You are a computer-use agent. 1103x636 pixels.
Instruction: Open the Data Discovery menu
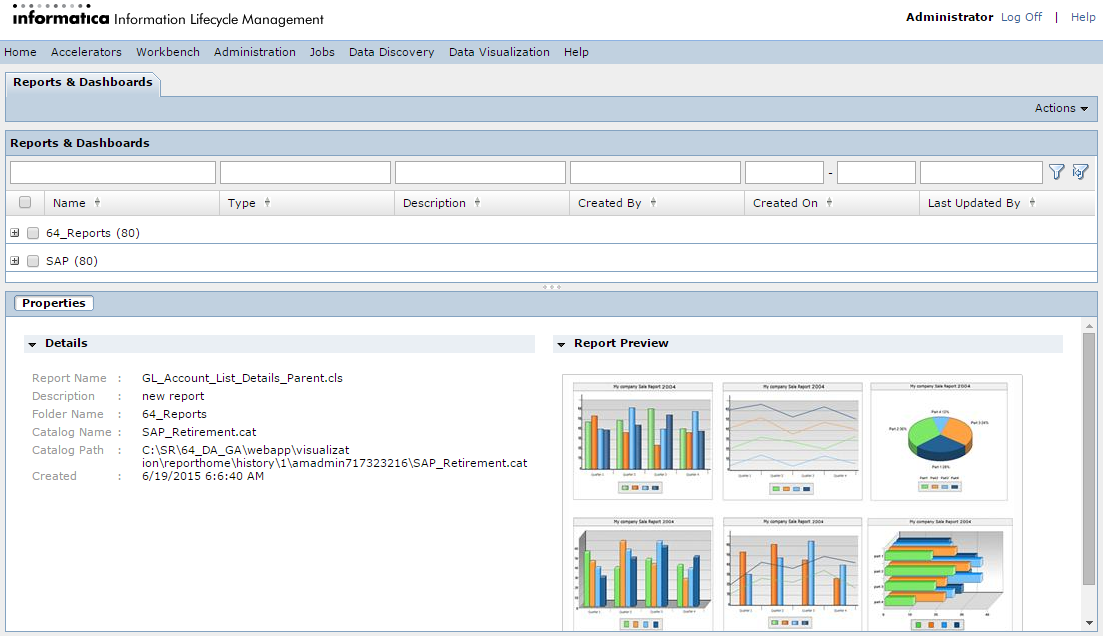coord(391,52)
